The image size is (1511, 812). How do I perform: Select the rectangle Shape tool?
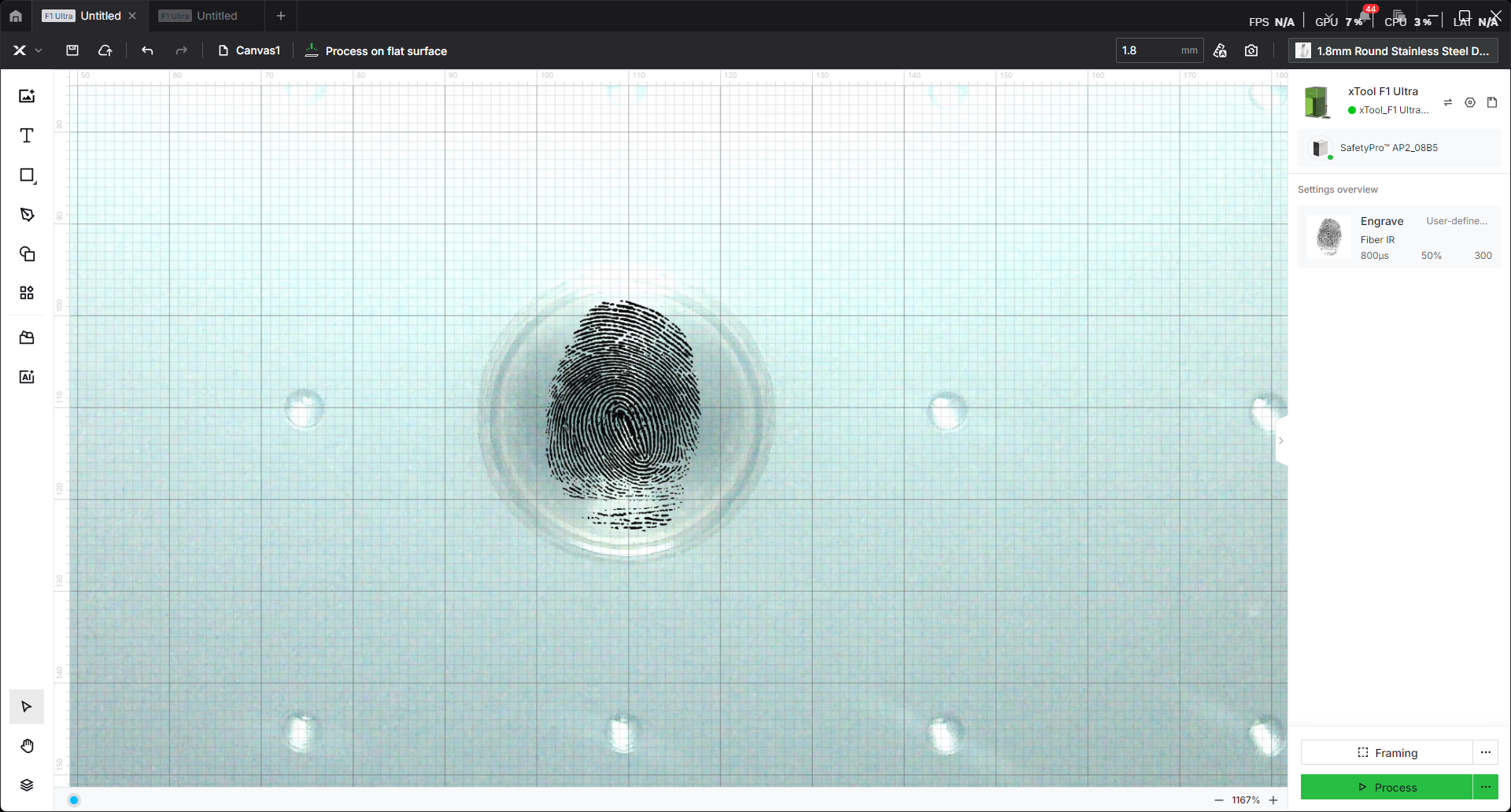(27, 175)
